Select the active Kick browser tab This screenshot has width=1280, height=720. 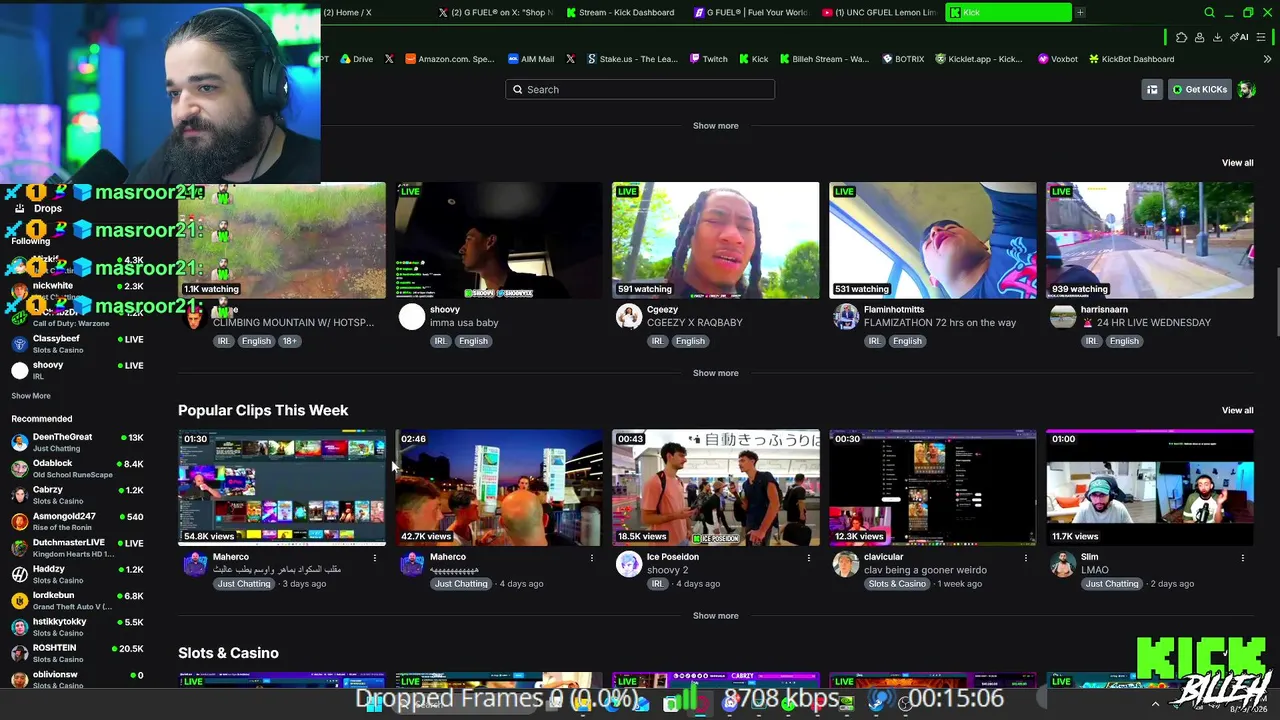(x=1008, y=13)
